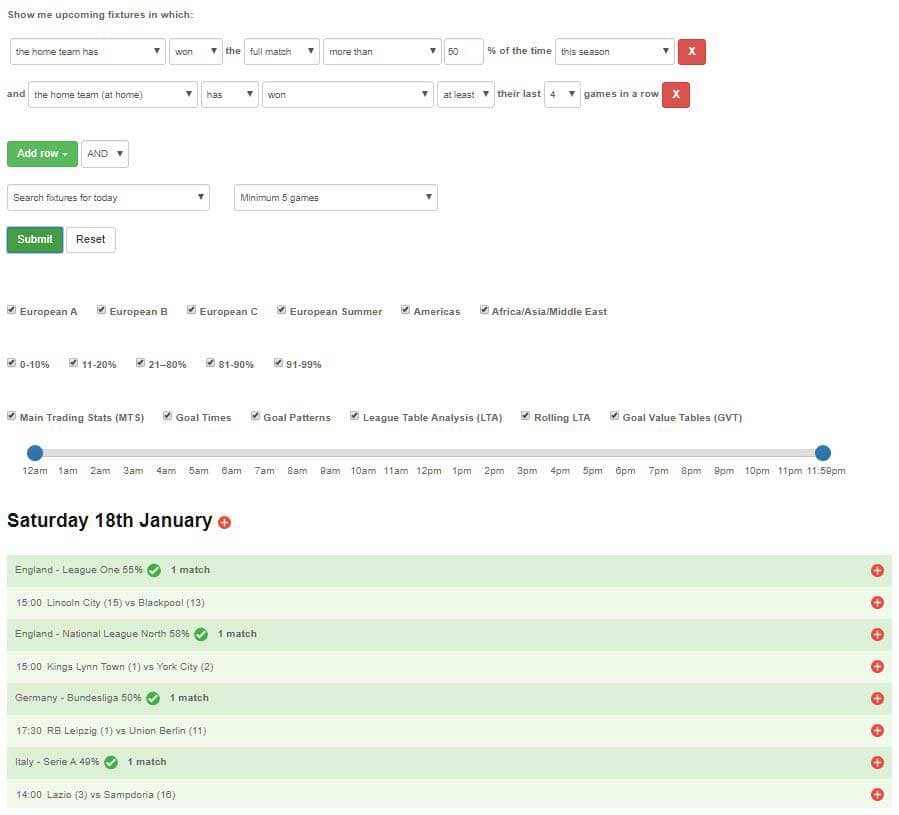Toggle Rolling LTA checkbox
The image size is (899, 815).
pos(526,416)
